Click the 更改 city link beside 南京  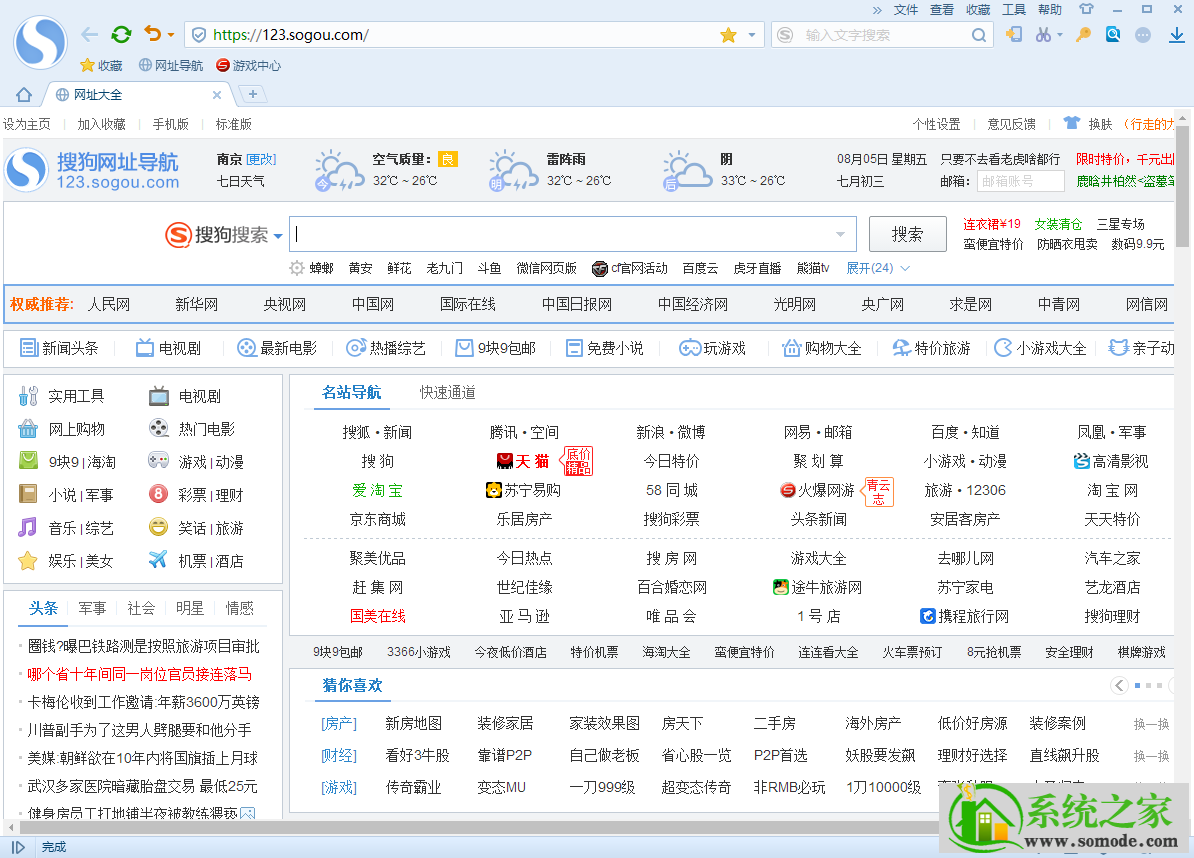(261, 159)
